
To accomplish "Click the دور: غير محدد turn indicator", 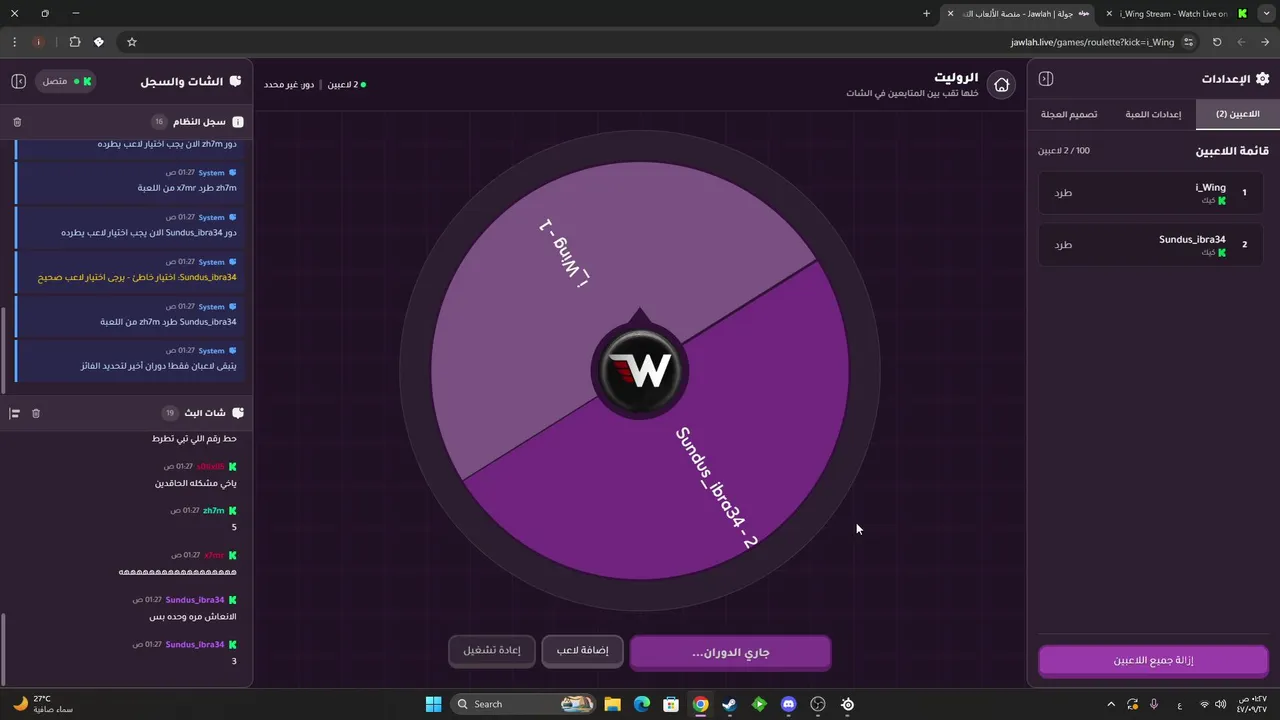I will (x=289, y=85).
